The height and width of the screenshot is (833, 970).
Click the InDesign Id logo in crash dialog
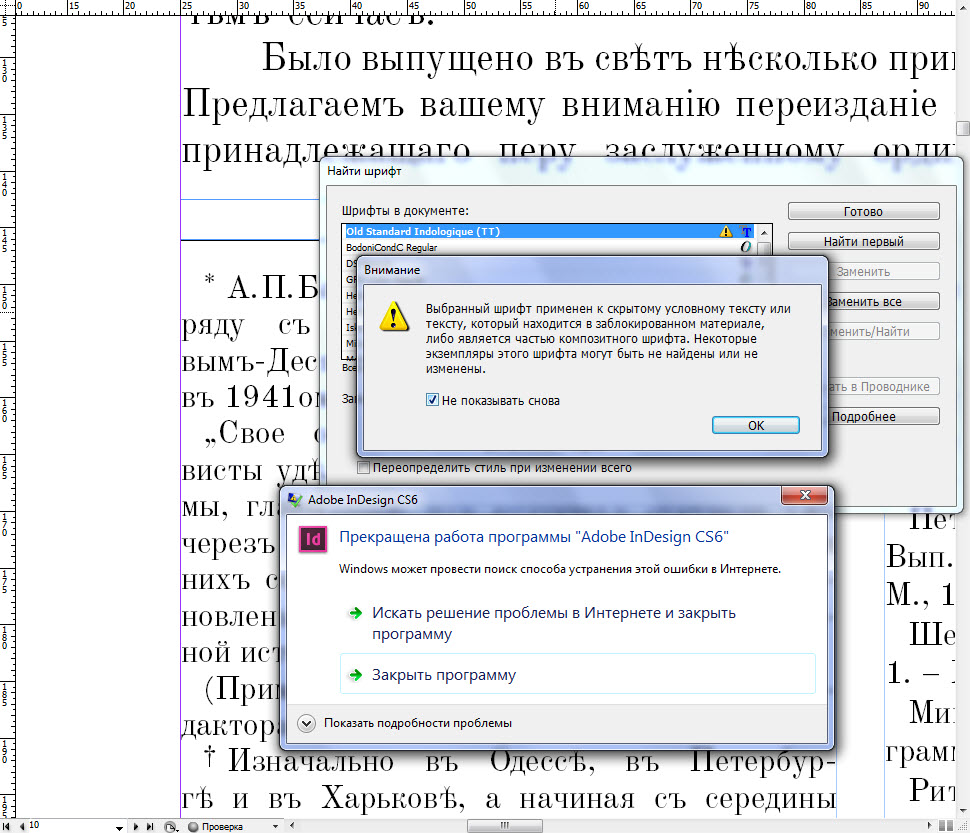[313, 540]
